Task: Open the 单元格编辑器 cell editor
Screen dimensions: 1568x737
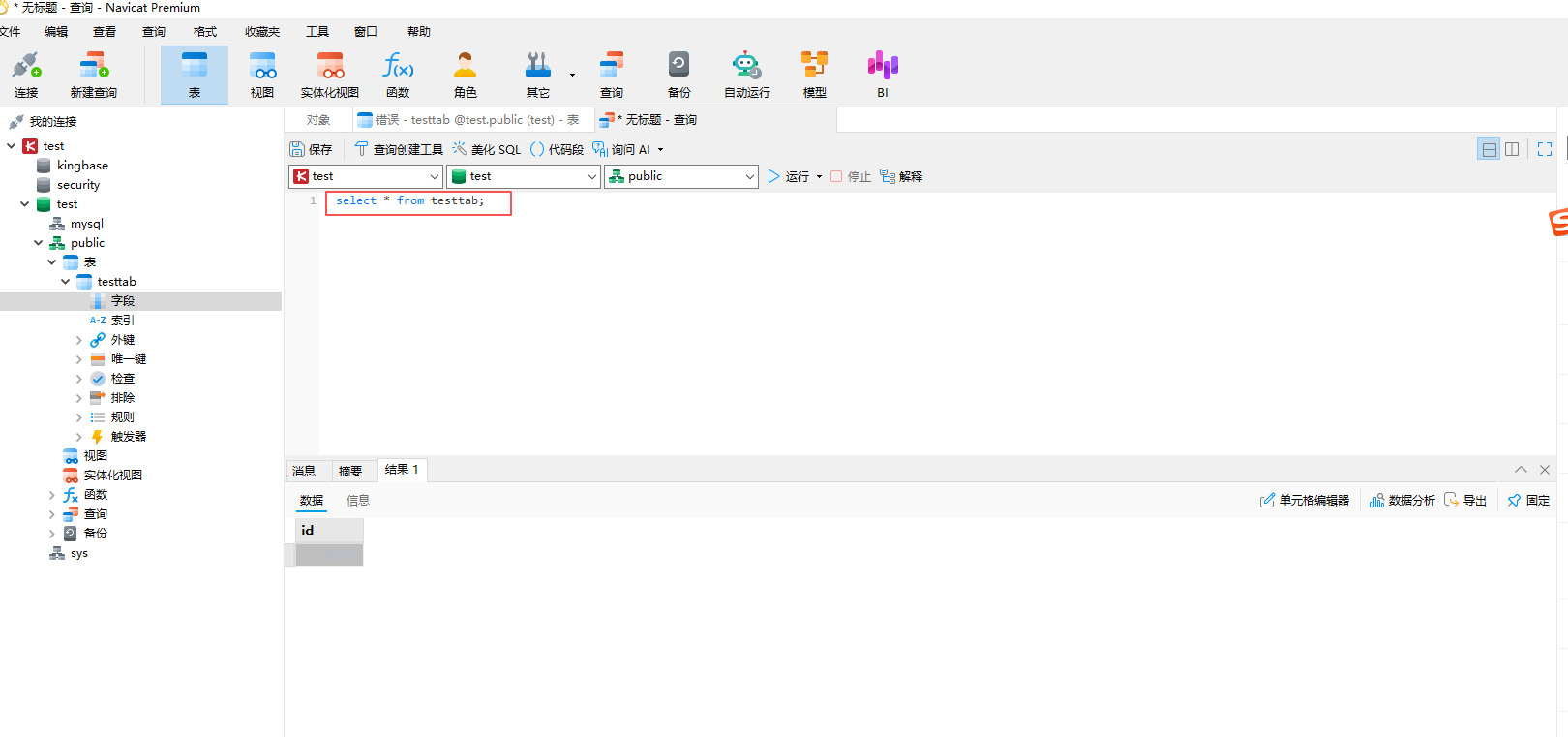Action: tap(1305, 500)
